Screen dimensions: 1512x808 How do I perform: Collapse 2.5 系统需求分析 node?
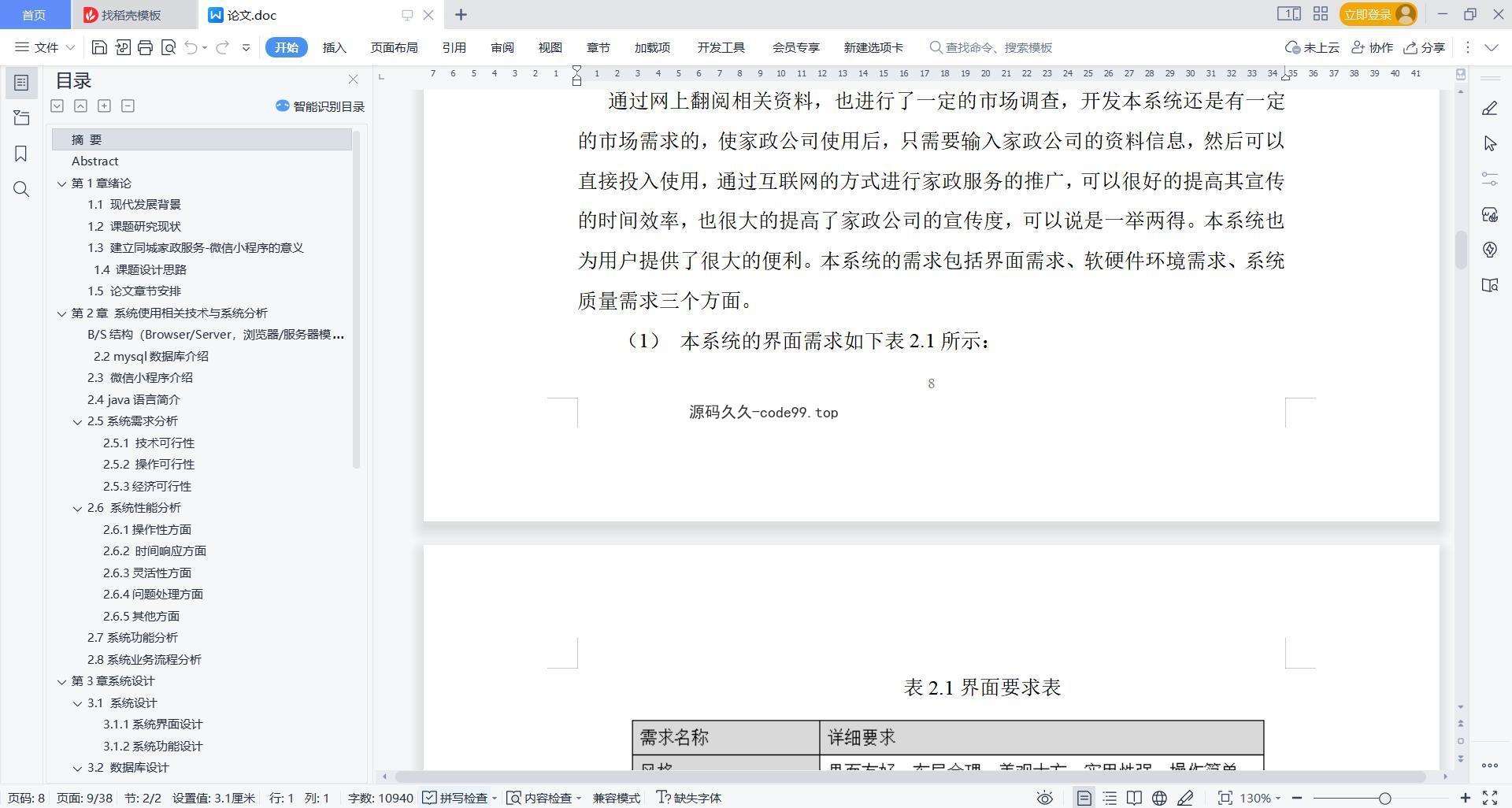77,422
